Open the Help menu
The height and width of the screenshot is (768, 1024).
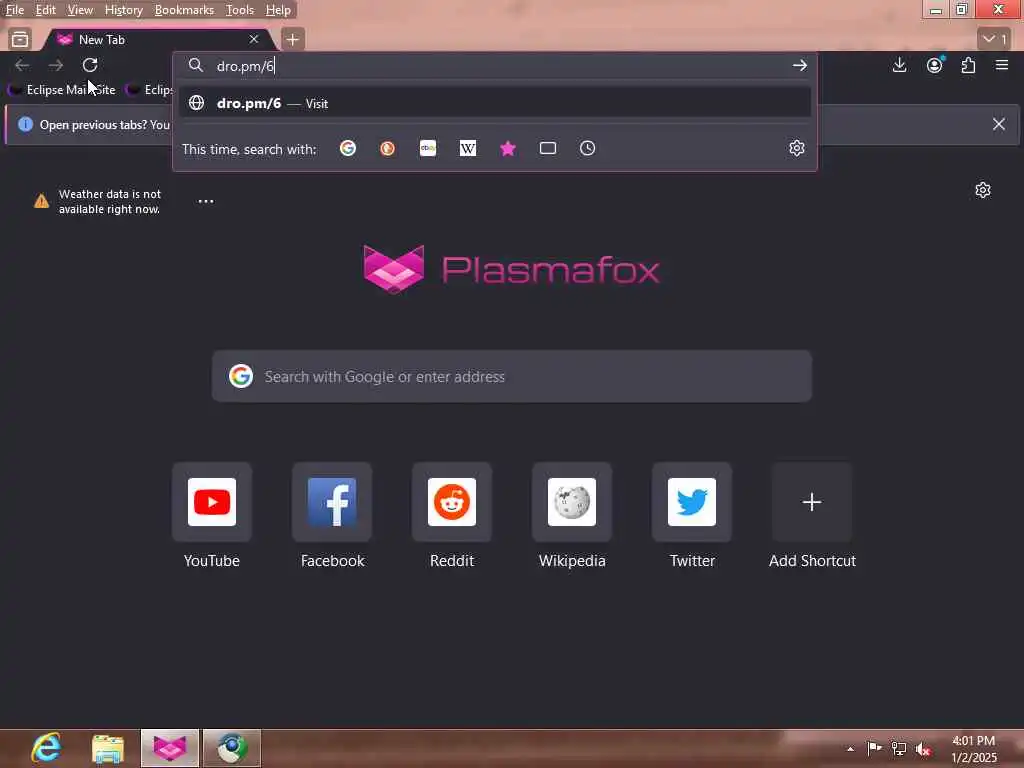tap(278, 10)
